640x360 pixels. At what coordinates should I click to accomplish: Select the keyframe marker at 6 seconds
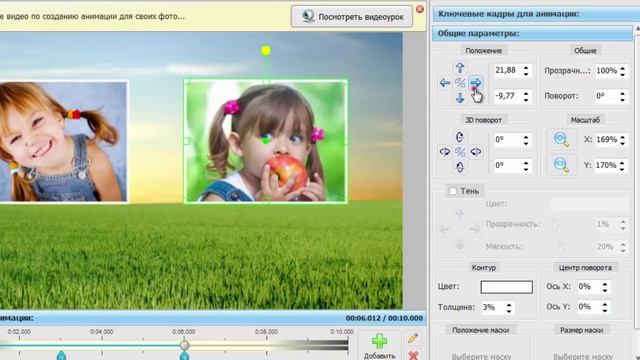(x=184, y=356)
